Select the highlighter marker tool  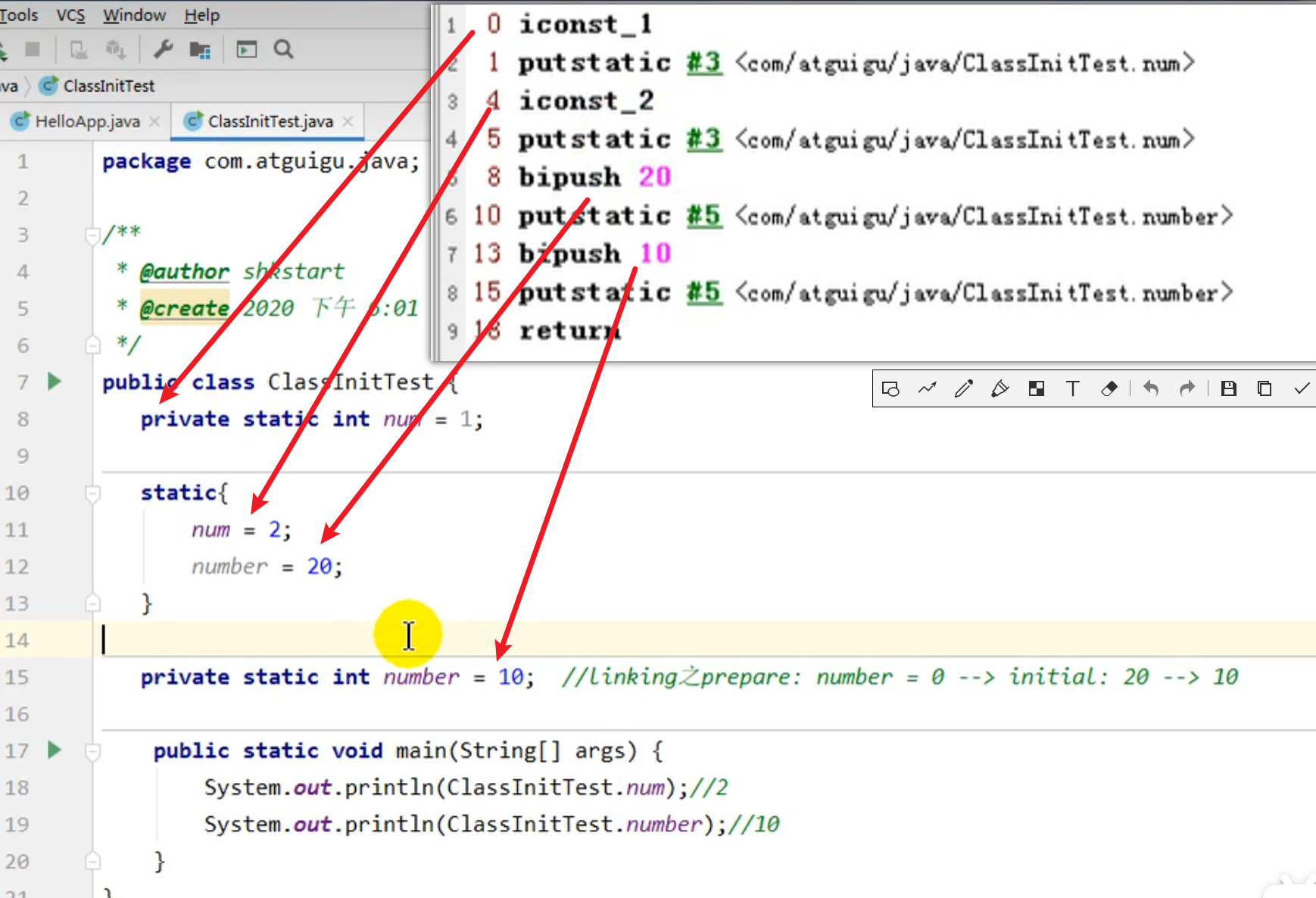(999, 389)
